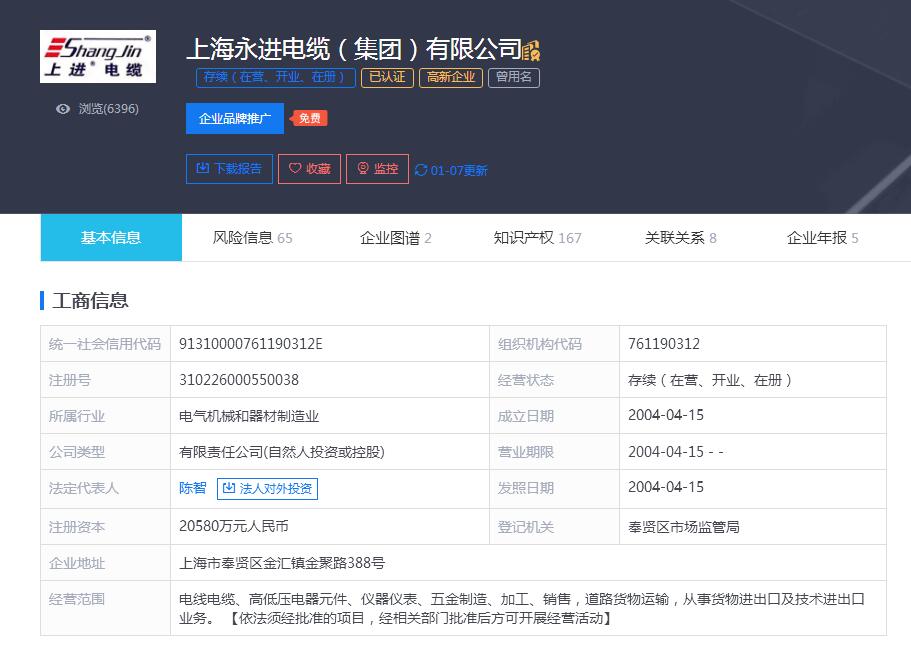Open the 企业年报 tab
Screen dimensions: 911x648
(x=822, y=238)
